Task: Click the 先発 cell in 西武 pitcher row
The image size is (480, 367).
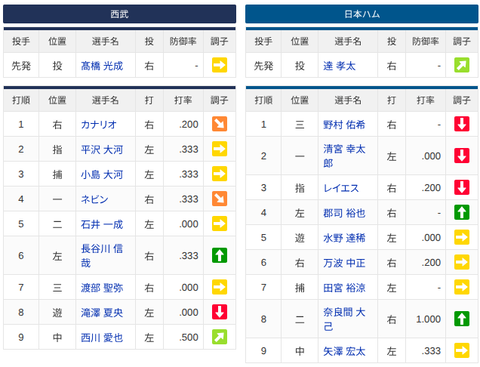Action: point(21,66)
